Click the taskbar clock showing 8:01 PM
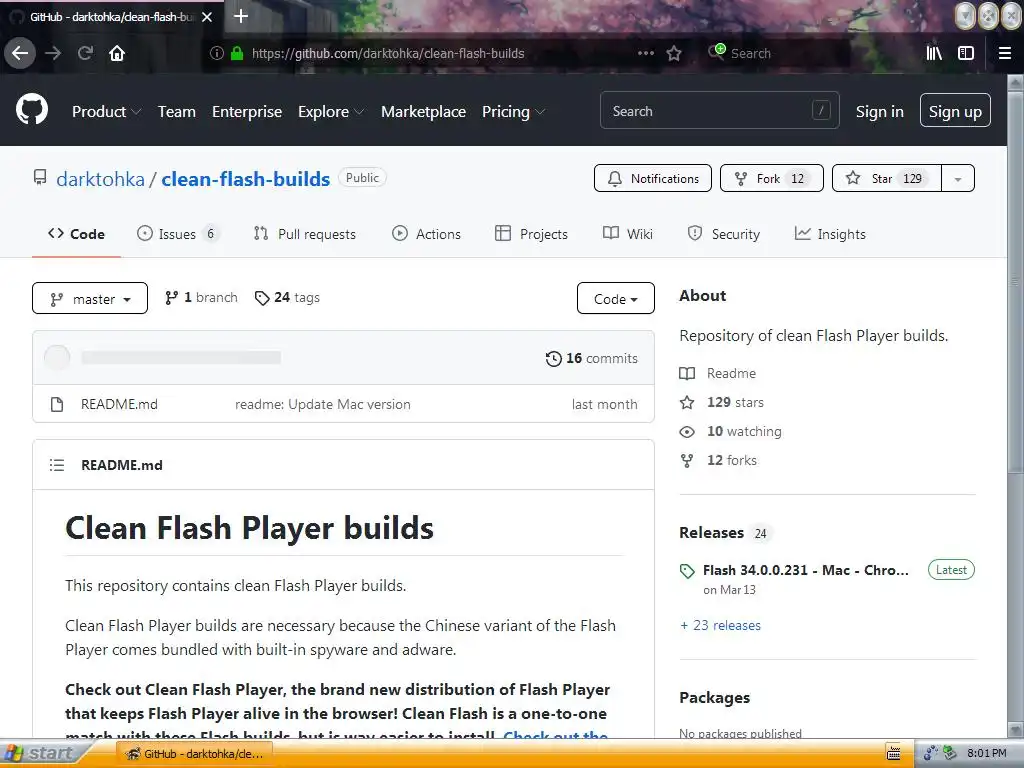1024x768 pixels. (986, 754)
